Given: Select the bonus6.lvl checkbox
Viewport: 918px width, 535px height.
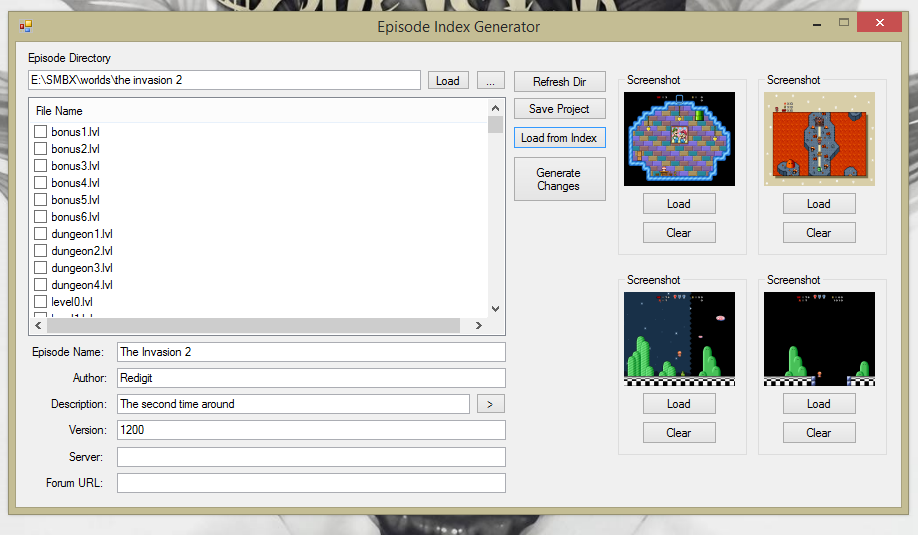Looking at the screenshot, I should 40,217.
